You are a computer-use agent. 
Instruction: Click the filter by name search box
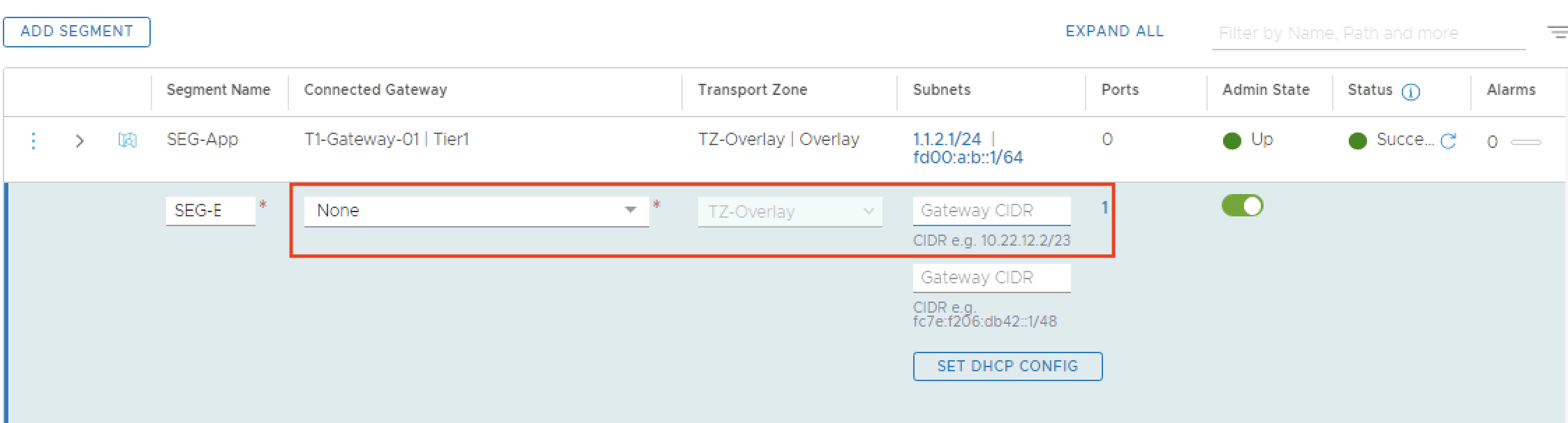[1367, 33]
